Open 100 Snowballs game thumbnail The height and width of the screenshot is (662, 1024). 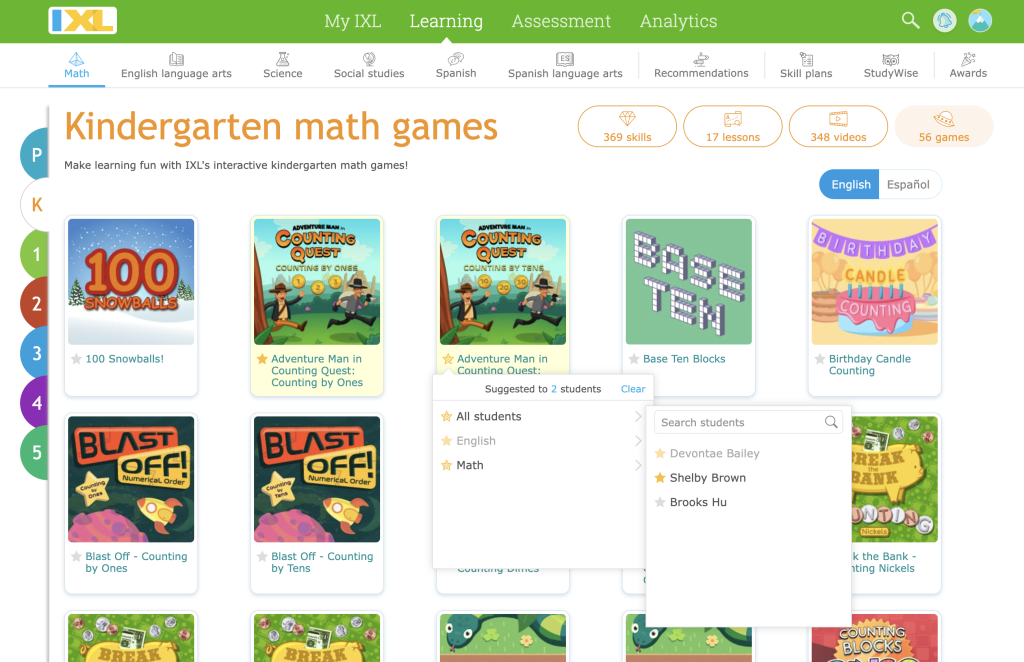click(x=131, y=281)
